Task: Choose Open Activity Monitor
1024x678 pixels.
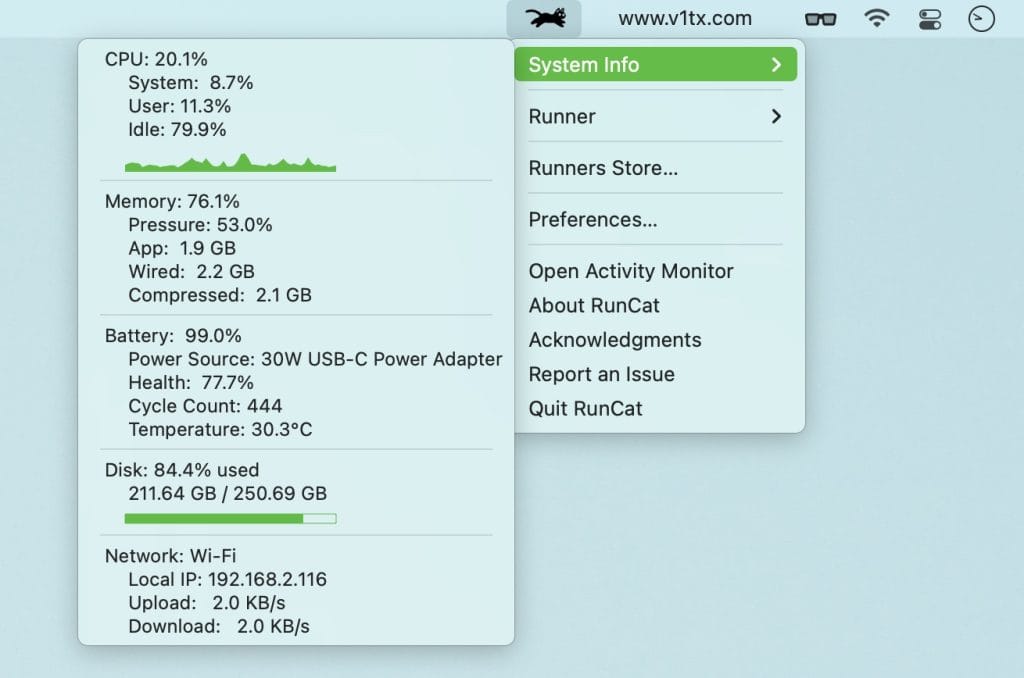Action: click(631, 271)
